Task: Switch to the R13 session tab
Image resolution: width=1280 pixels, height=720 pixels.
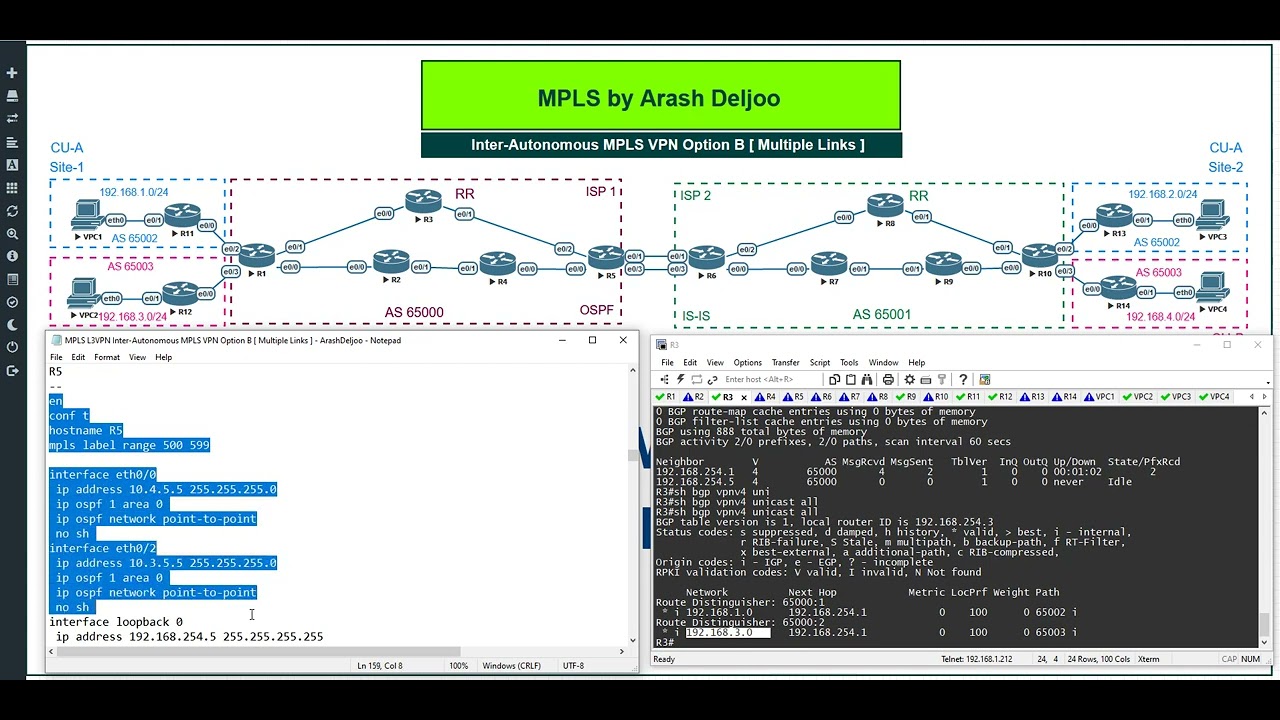Action: tap(1033, 397)
